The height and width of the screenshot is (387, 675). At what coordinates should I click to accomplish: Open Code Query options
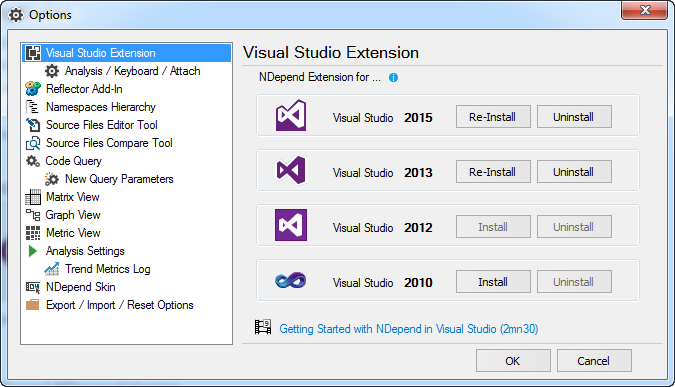coord(74,161)
